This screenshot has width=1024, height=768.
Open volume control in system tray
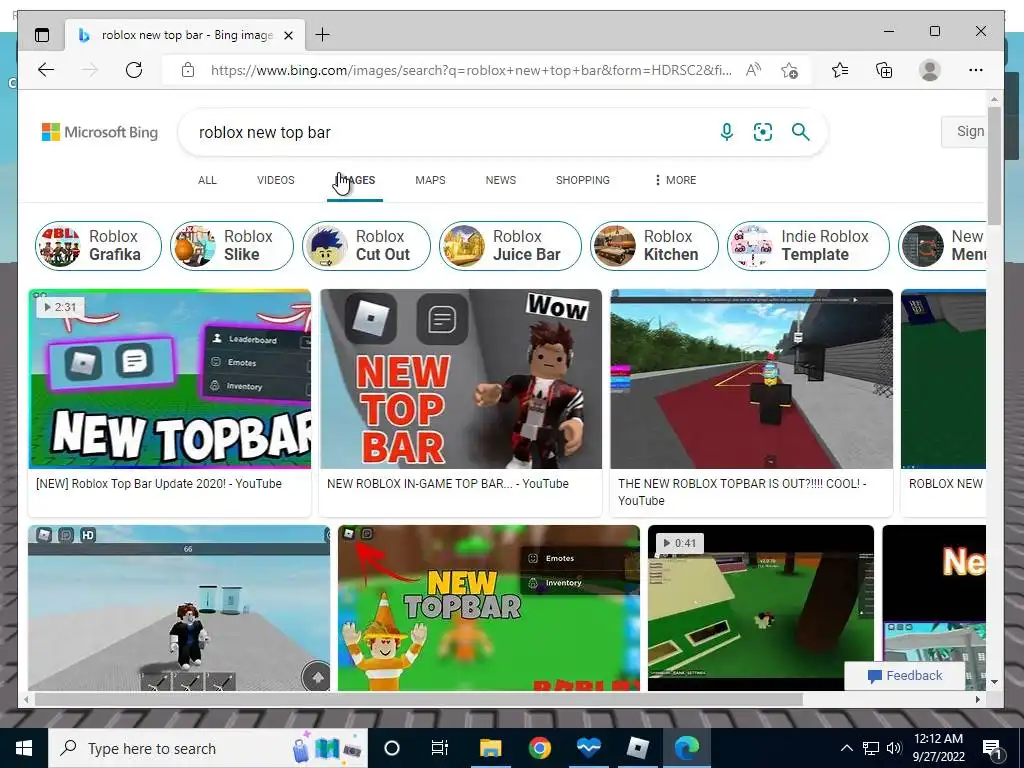click(x=894, y=748)
